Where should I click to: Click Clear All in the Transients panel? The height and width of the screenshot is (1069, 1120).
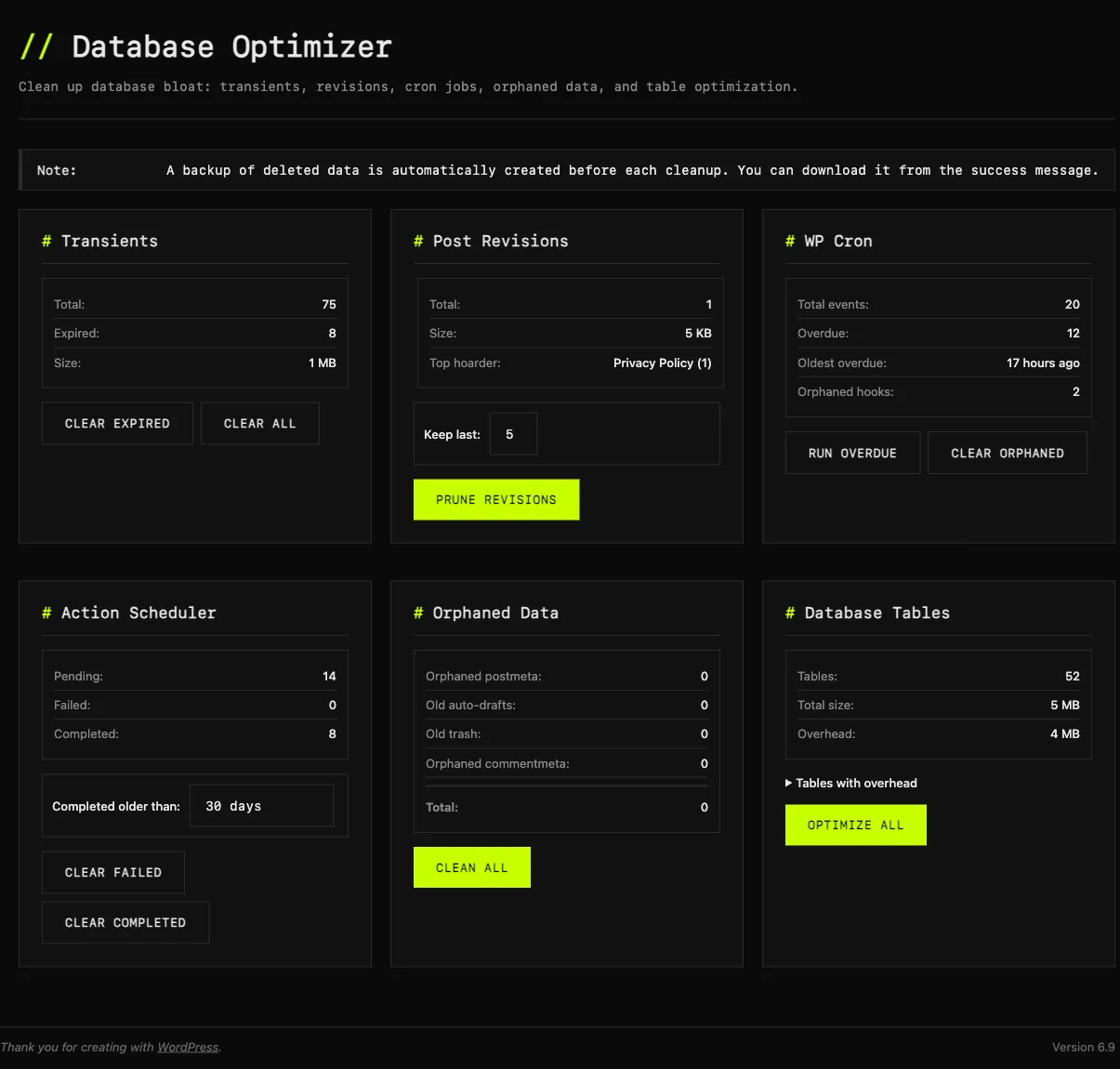click(259, 423)
